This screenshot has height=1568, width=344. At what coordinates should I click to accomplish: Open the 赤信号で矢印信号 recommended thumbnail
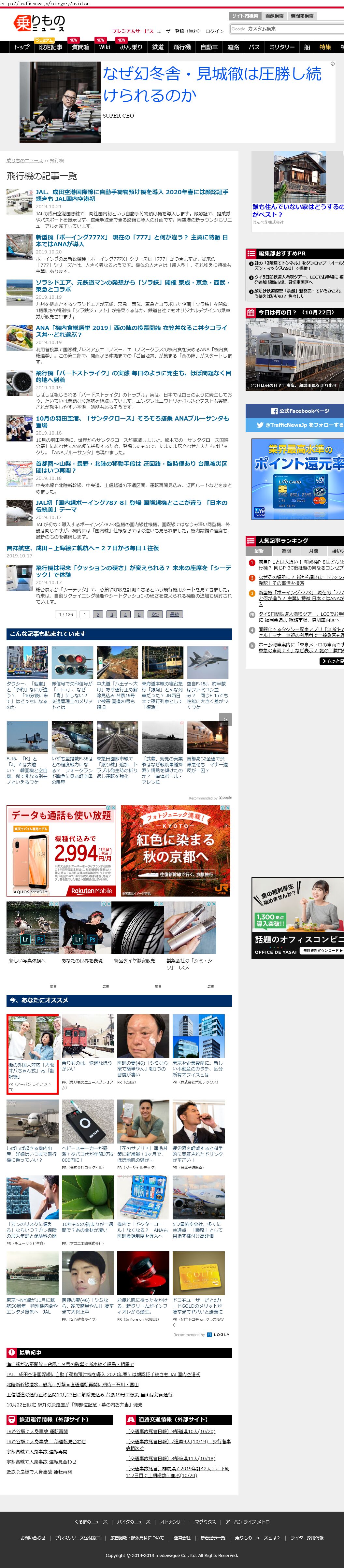click(x=72, y=662)
